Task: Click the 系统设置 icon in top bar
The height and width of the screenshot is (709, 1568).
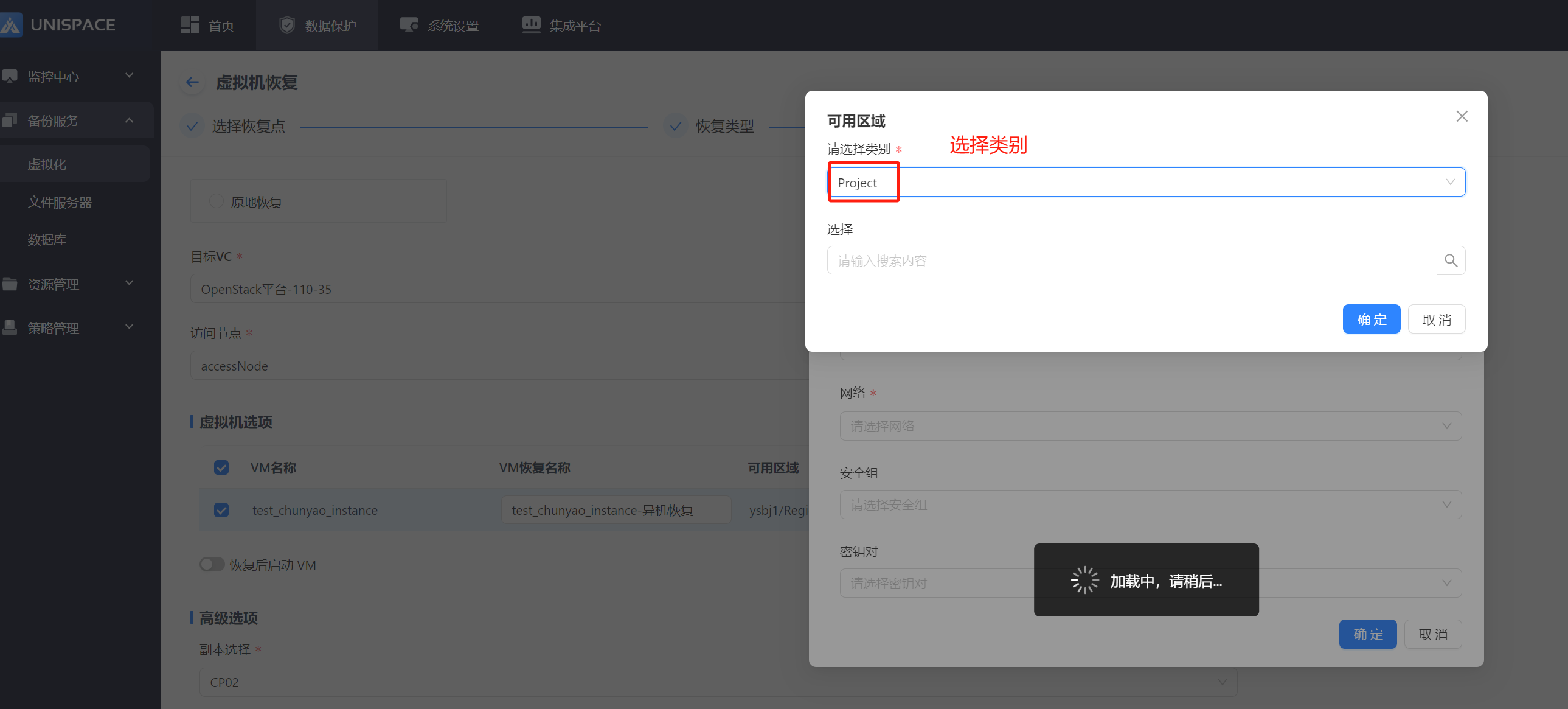Action: pos(409,26)
